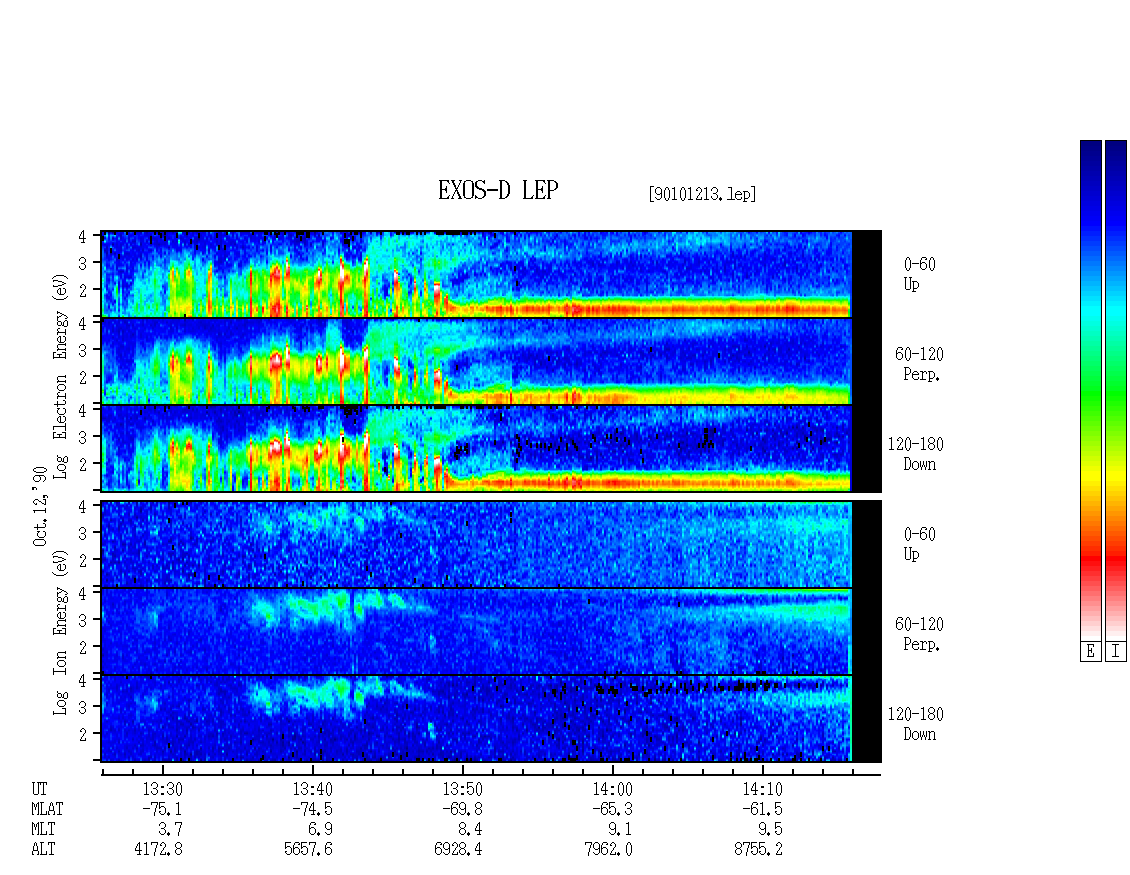Viewport: 1130px width, 875px height.
Task: Click the UT row header
Action: click(x=39, y=789)
